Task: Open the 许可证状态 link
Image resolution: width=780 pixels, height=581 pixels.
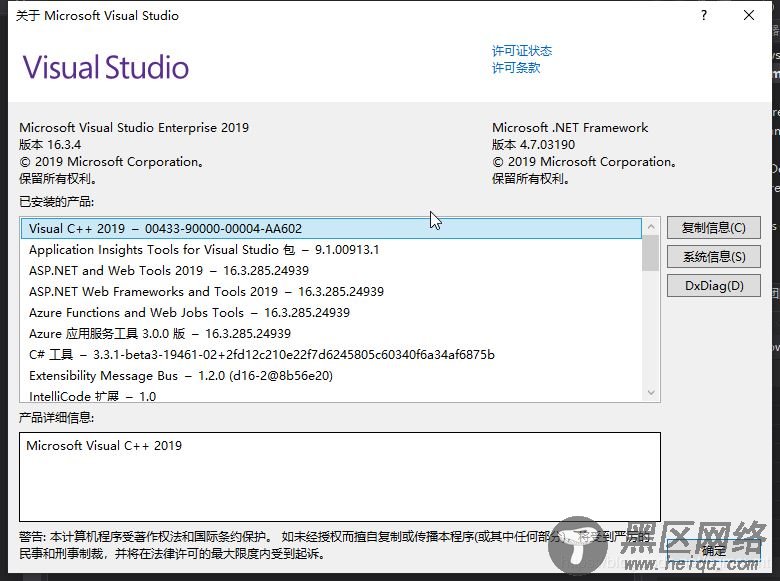Action: pos(522,51)
